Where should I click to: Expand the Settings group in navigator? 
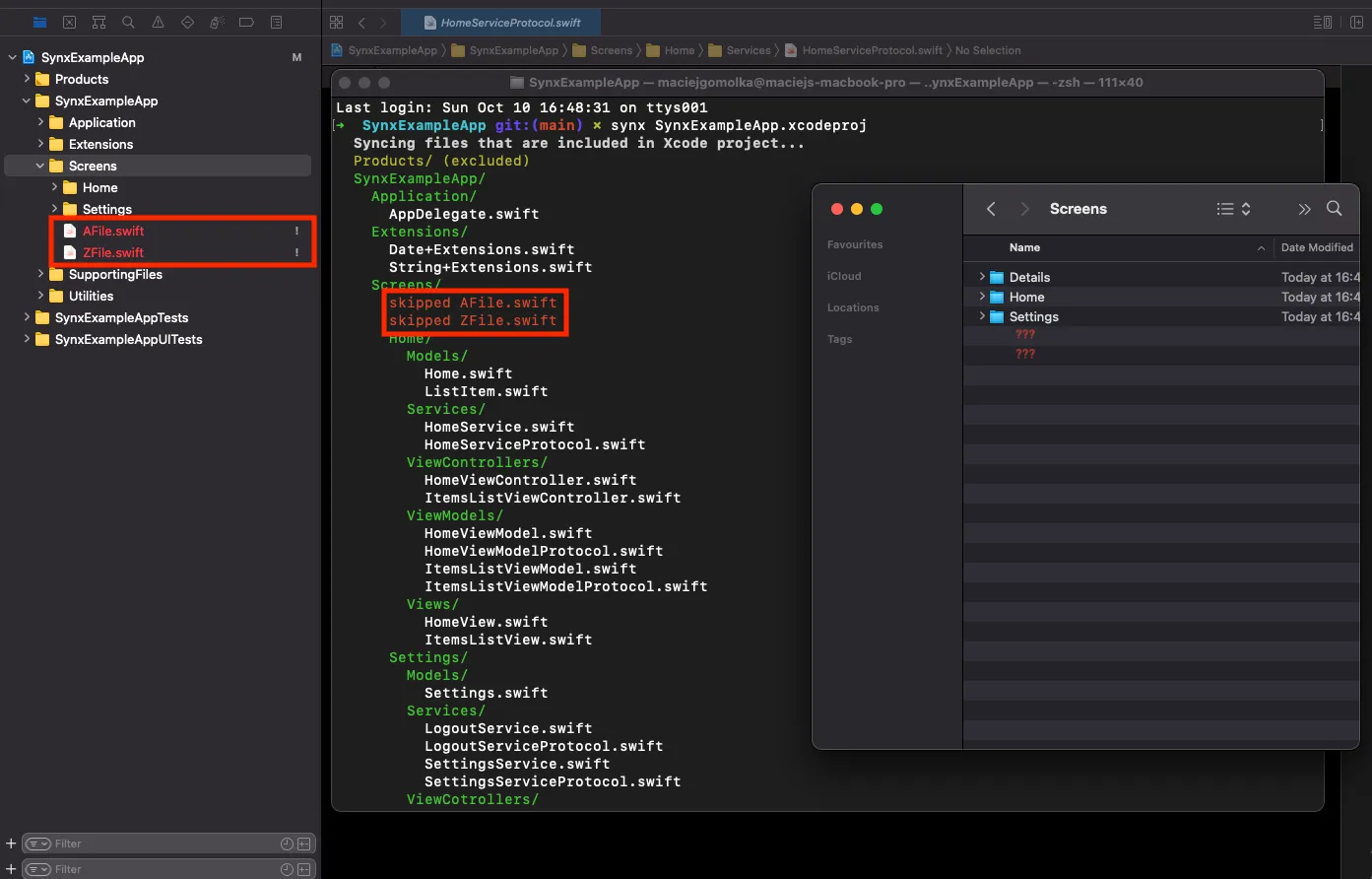[x=54, y=209]
